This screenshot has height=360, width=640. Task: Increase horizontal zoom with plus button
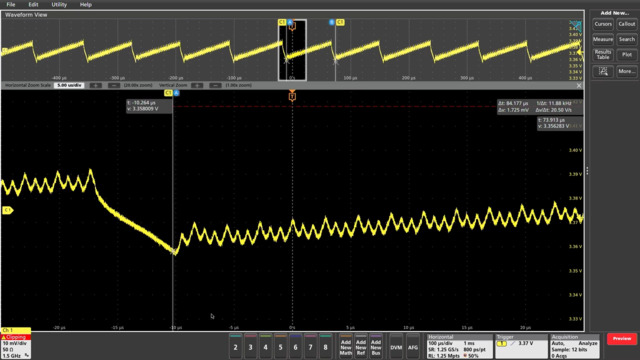coord(96,85)
